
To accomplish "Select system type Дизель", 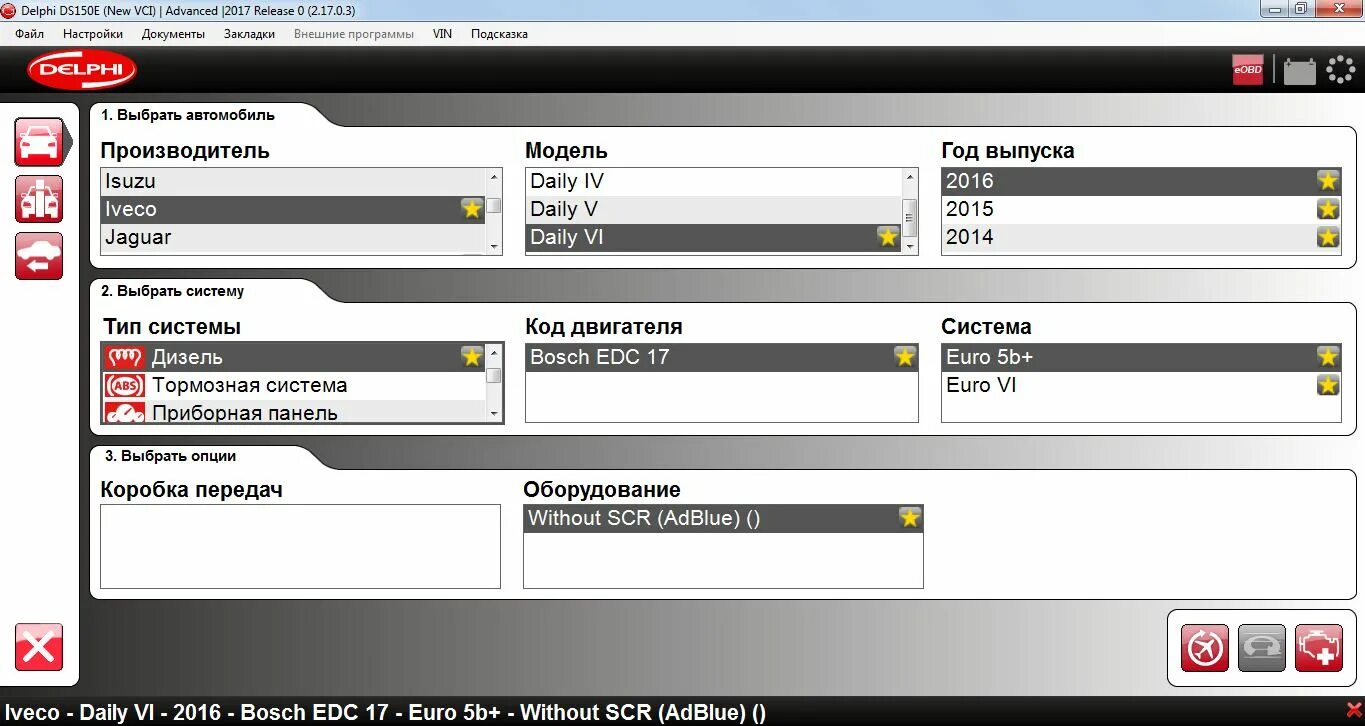I will [x=294, y=357].
